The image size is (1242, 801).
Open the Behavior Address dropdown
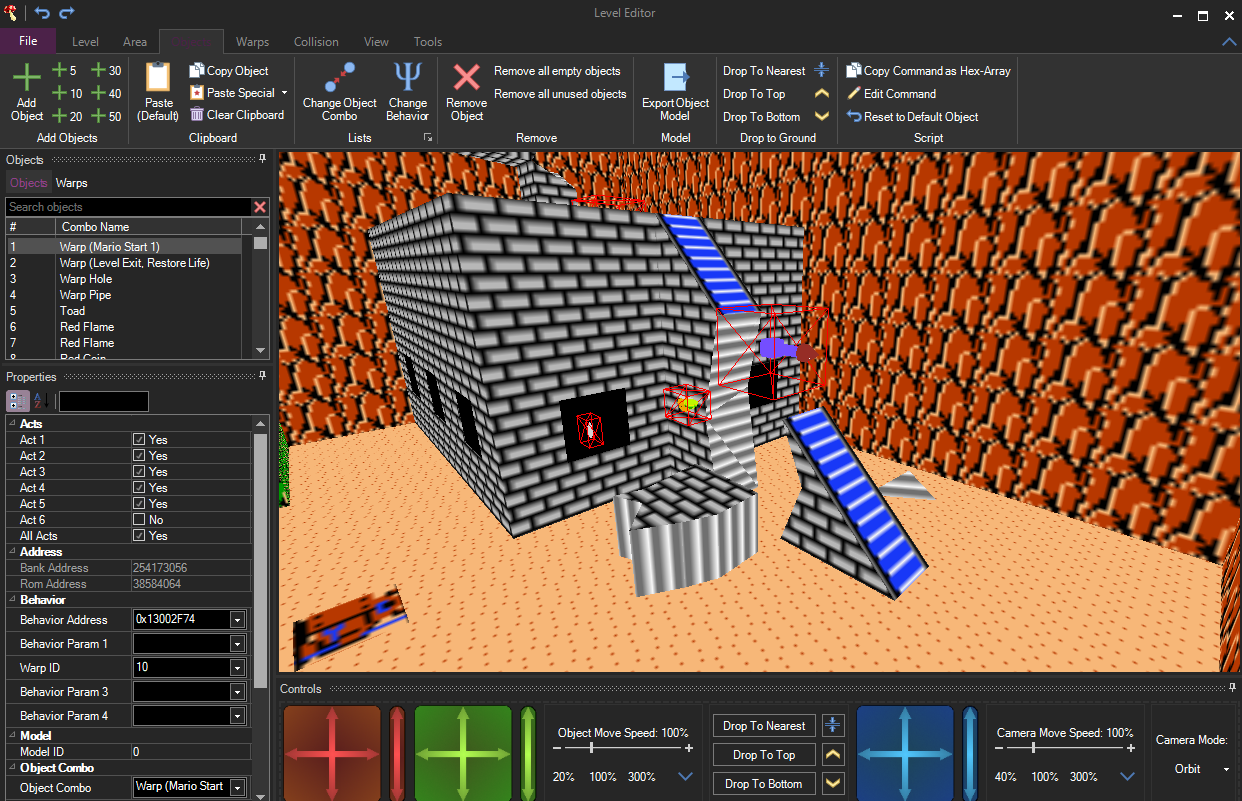[x=237, y=620]
